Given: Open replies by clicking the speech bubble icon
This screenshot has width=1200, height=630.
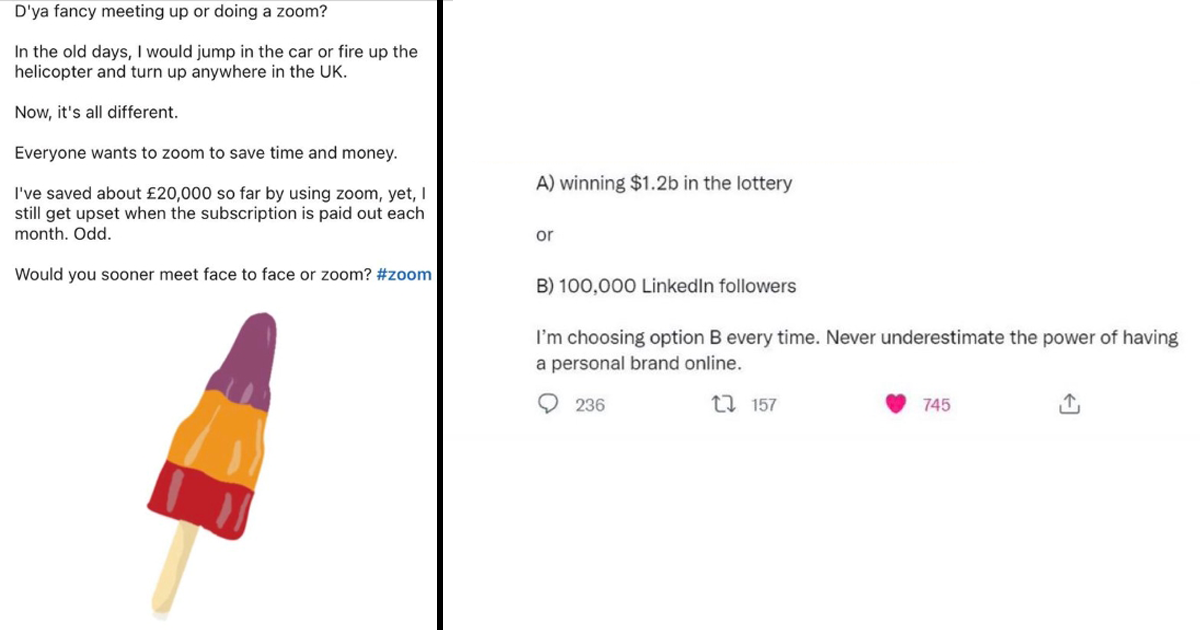Looking at the screenshot, I should (x=548, y=404).
